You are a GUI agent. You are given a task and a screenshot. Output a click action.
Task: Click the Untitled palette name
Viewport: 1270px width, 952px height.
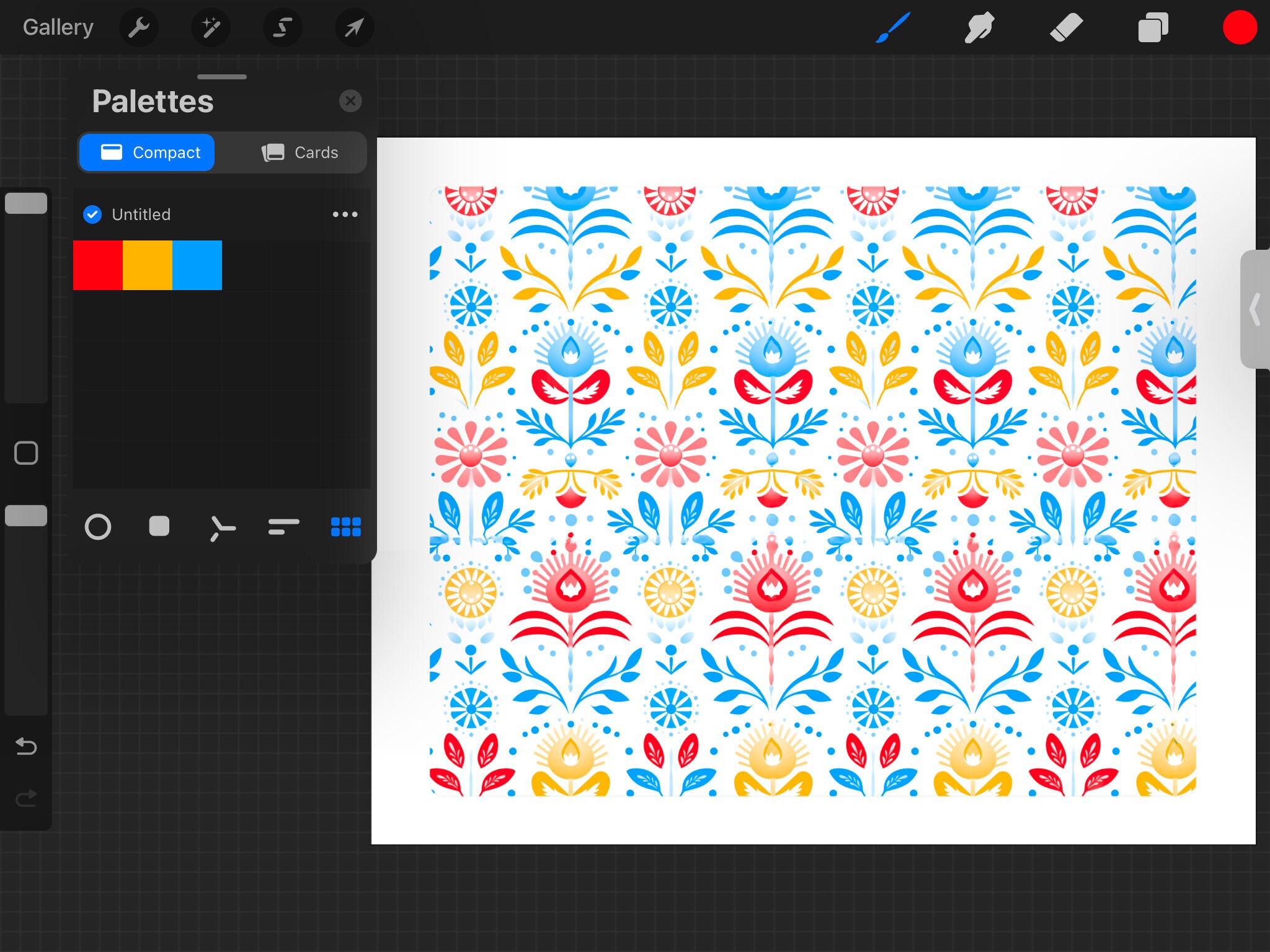141,214
